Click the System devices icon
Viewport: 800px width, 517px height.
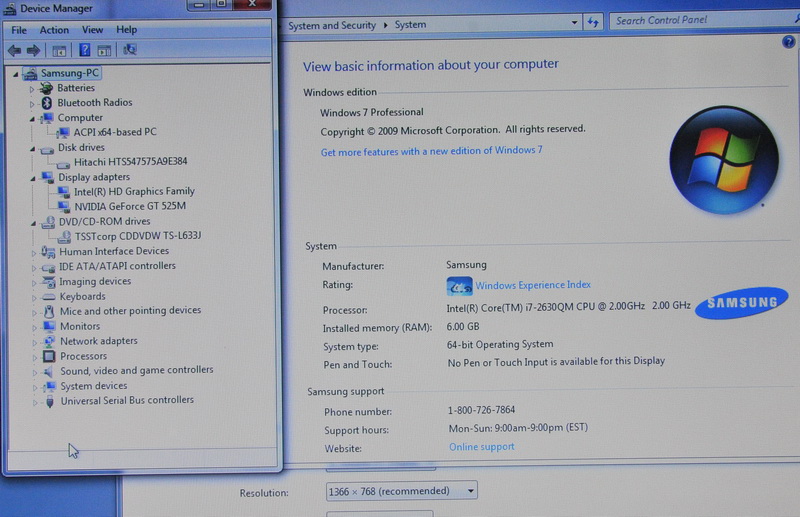tap(49, 386)
